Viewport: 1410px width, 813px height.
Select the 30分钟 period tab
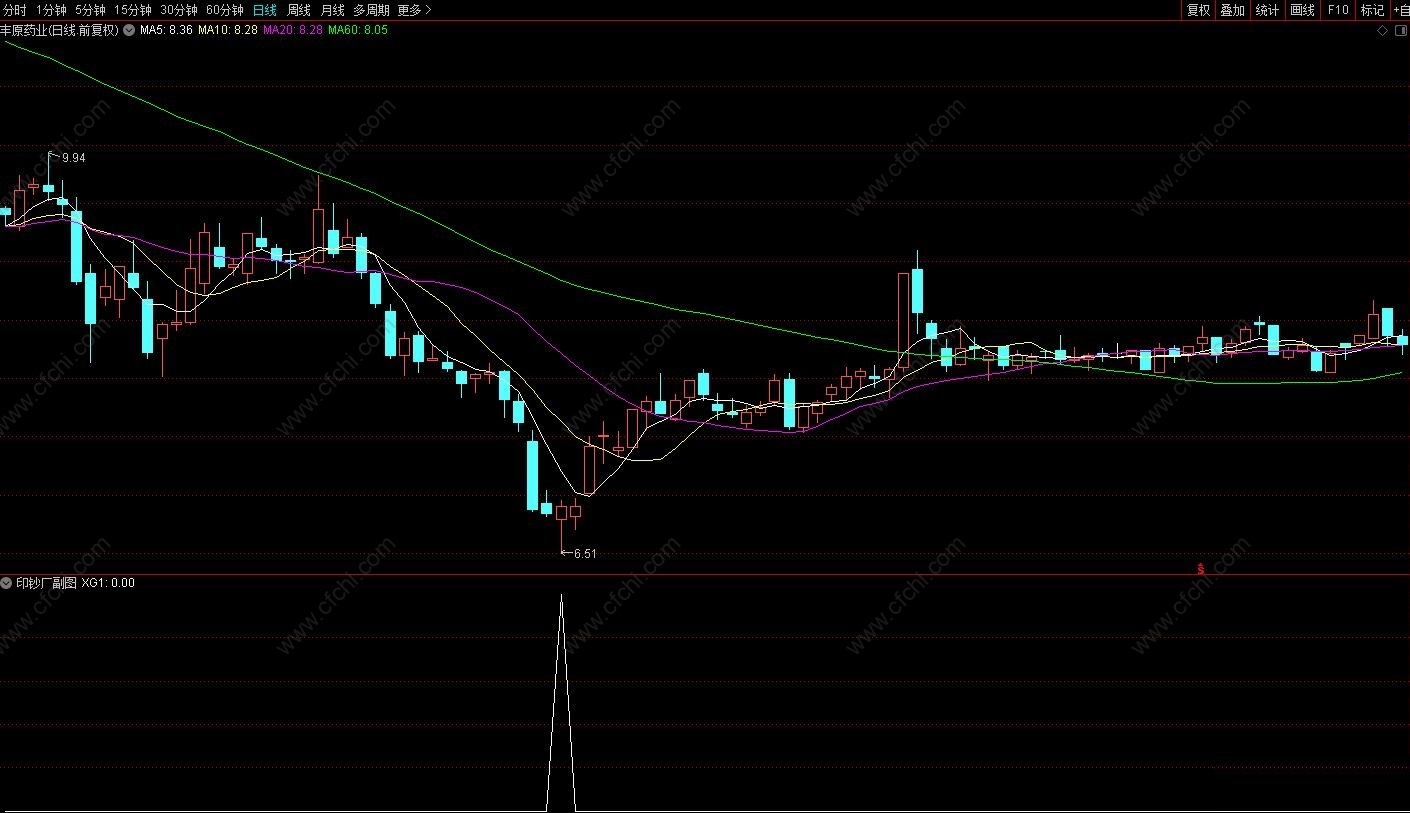[x=178, y=10]
